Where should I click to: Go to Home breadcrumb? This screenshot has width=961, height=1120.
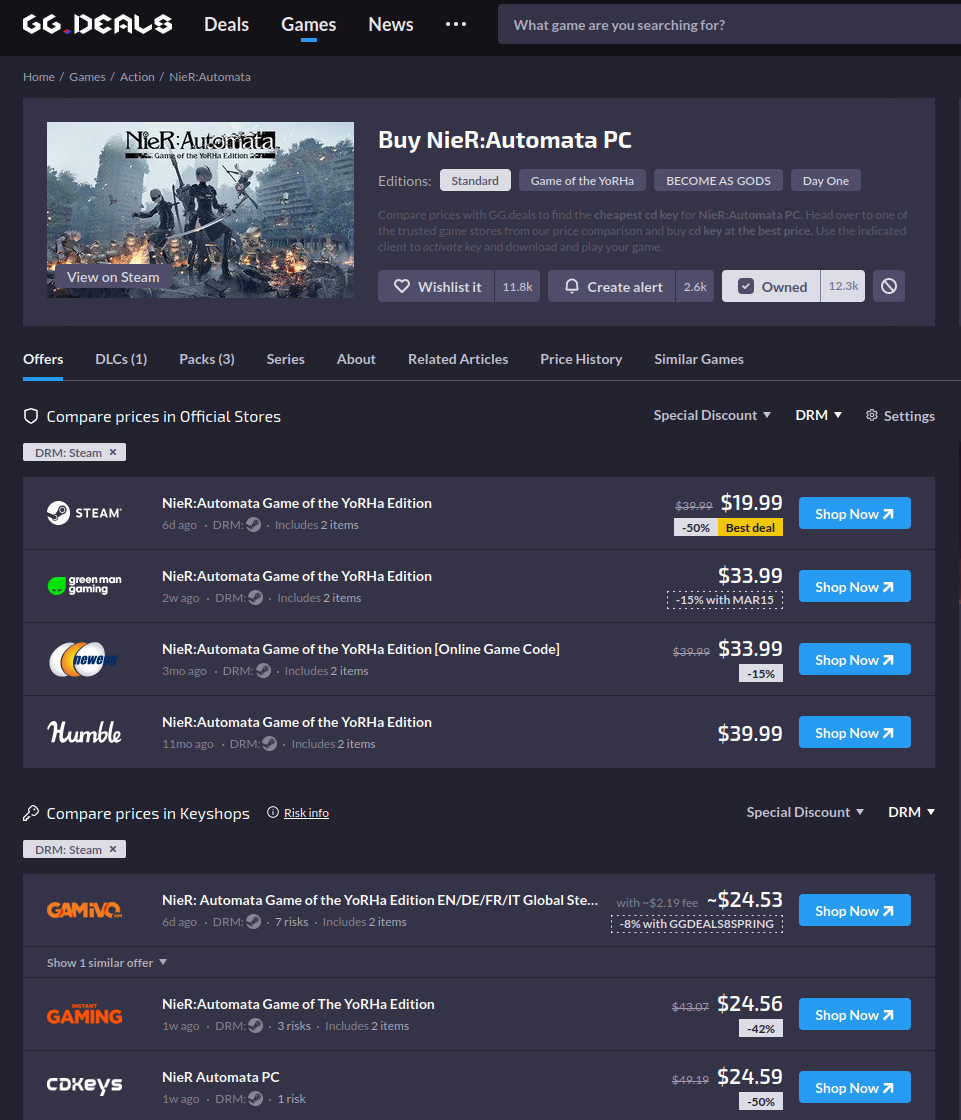coord(39,76)
